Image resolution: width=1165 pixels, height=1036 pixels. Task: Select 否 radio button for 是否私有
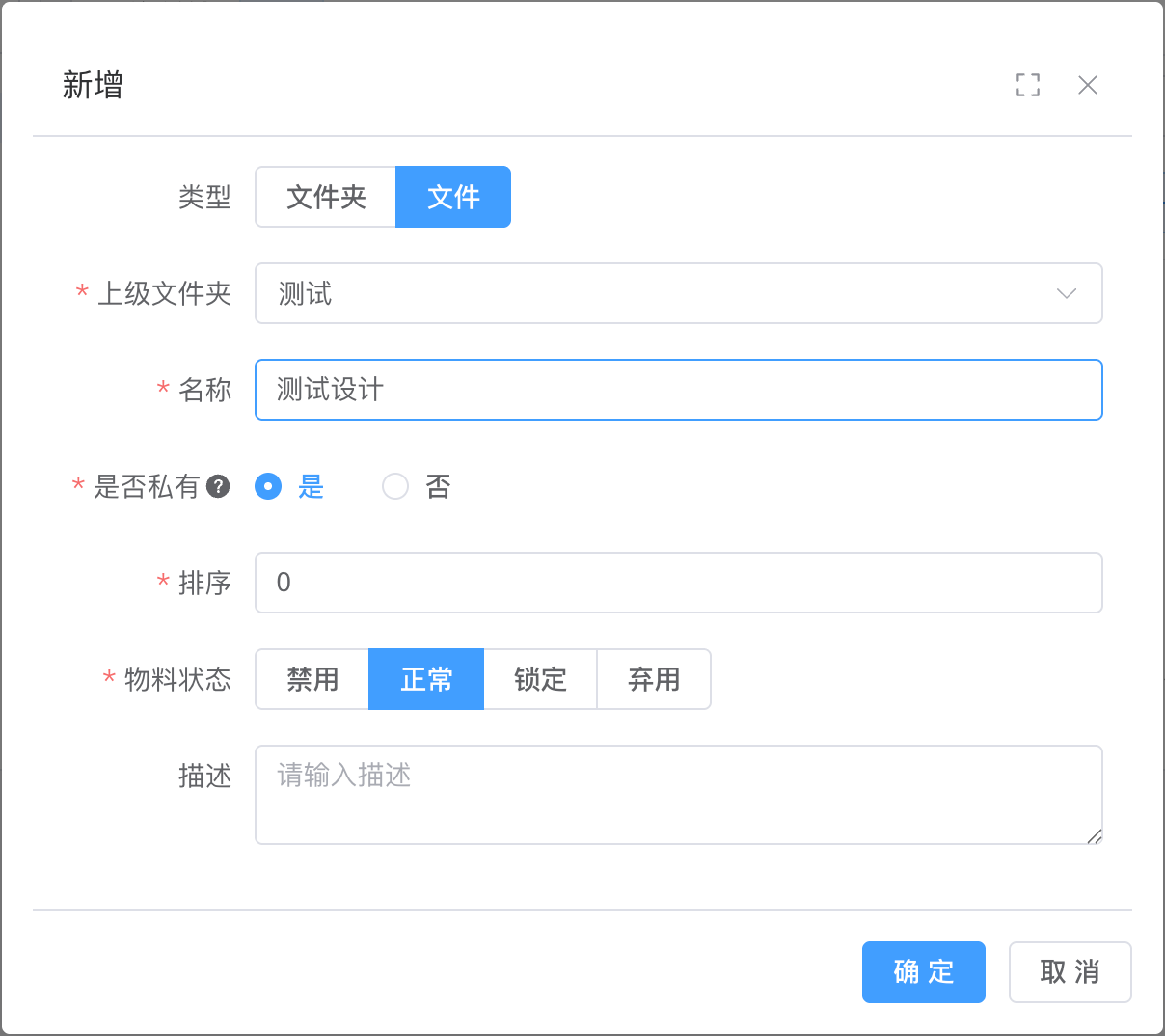click(x=395, y=486)
